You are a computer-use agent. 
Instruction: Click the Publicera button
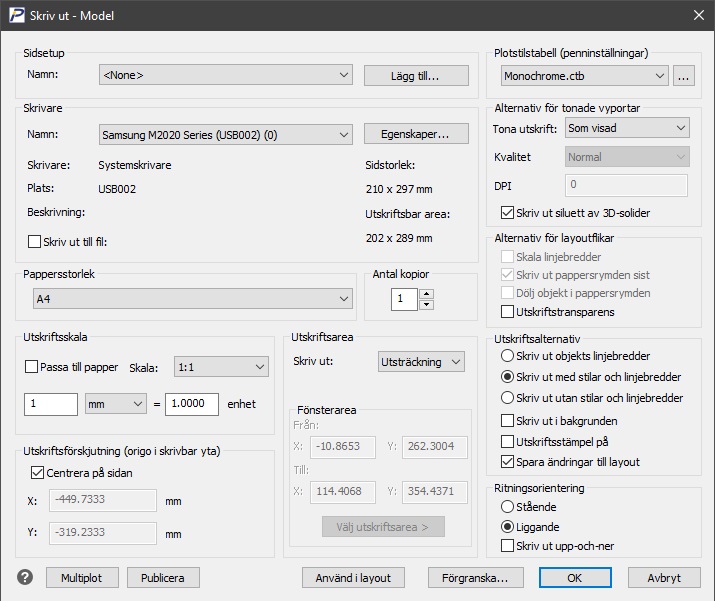point(163,578)
